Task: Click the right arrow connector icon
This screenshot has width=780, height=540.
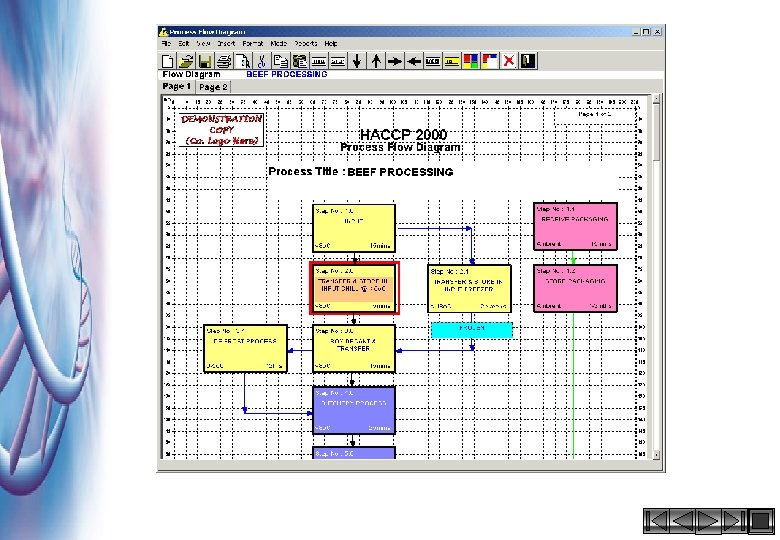Action: [x=395, y=61]
